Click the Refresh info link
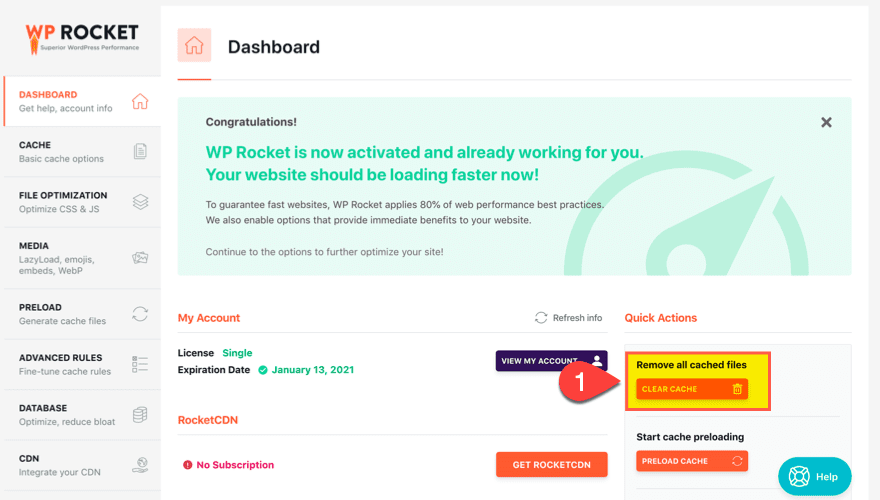 tap(569, 318)
